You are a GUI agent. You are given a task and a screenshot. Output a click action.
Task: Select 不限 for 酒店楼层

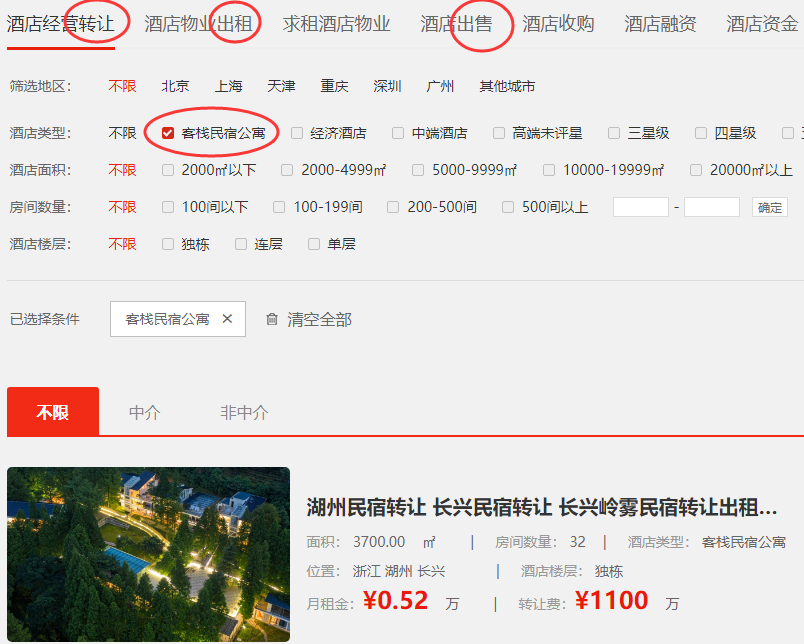pyautogui.click(x=123, y=244)
